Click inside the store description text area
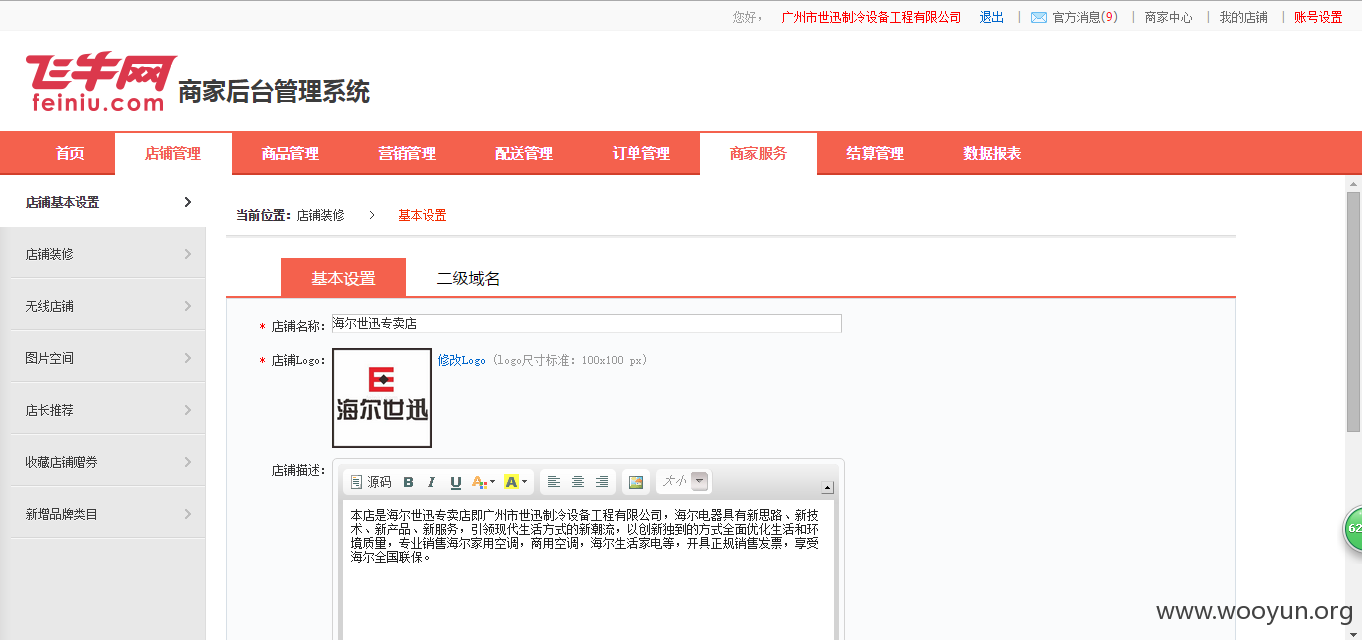 (x=588, y=570)
